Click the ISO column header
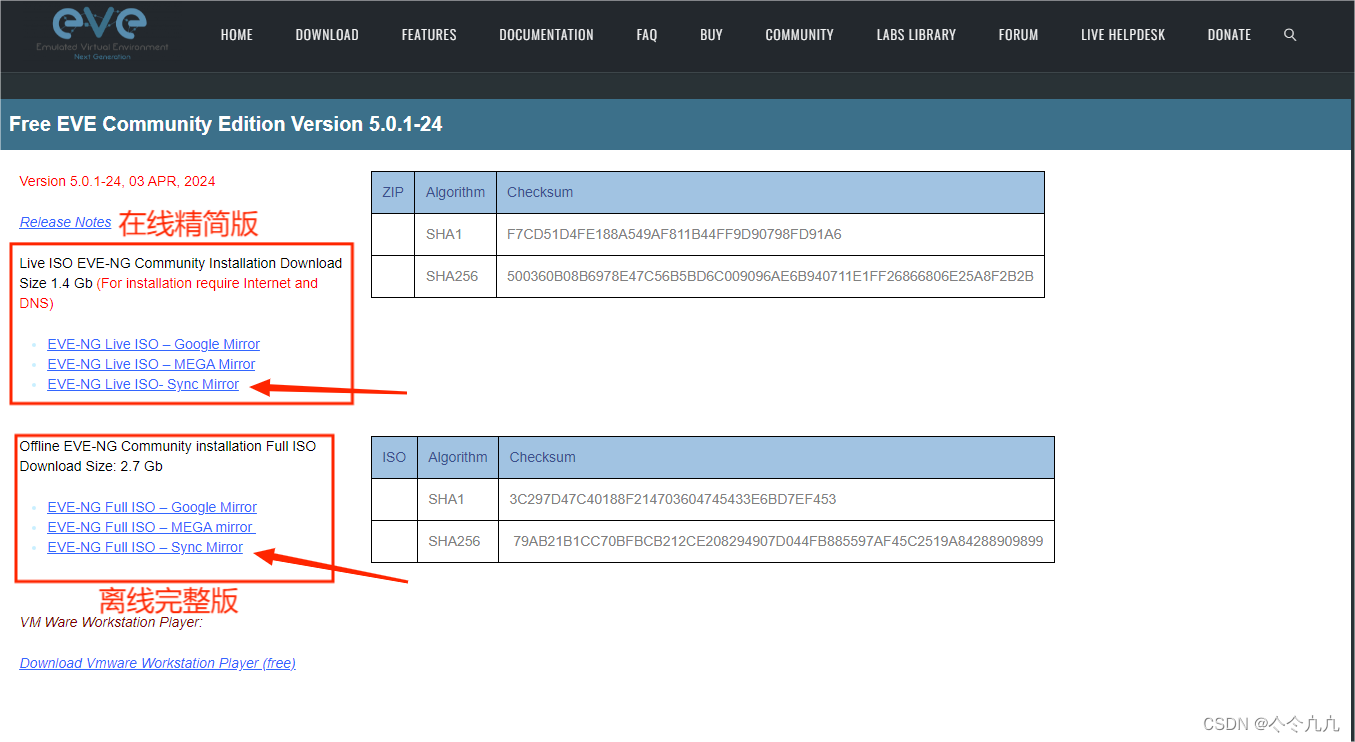The height and width of the screenshot is (742, 1355). [x=394, y=457]
